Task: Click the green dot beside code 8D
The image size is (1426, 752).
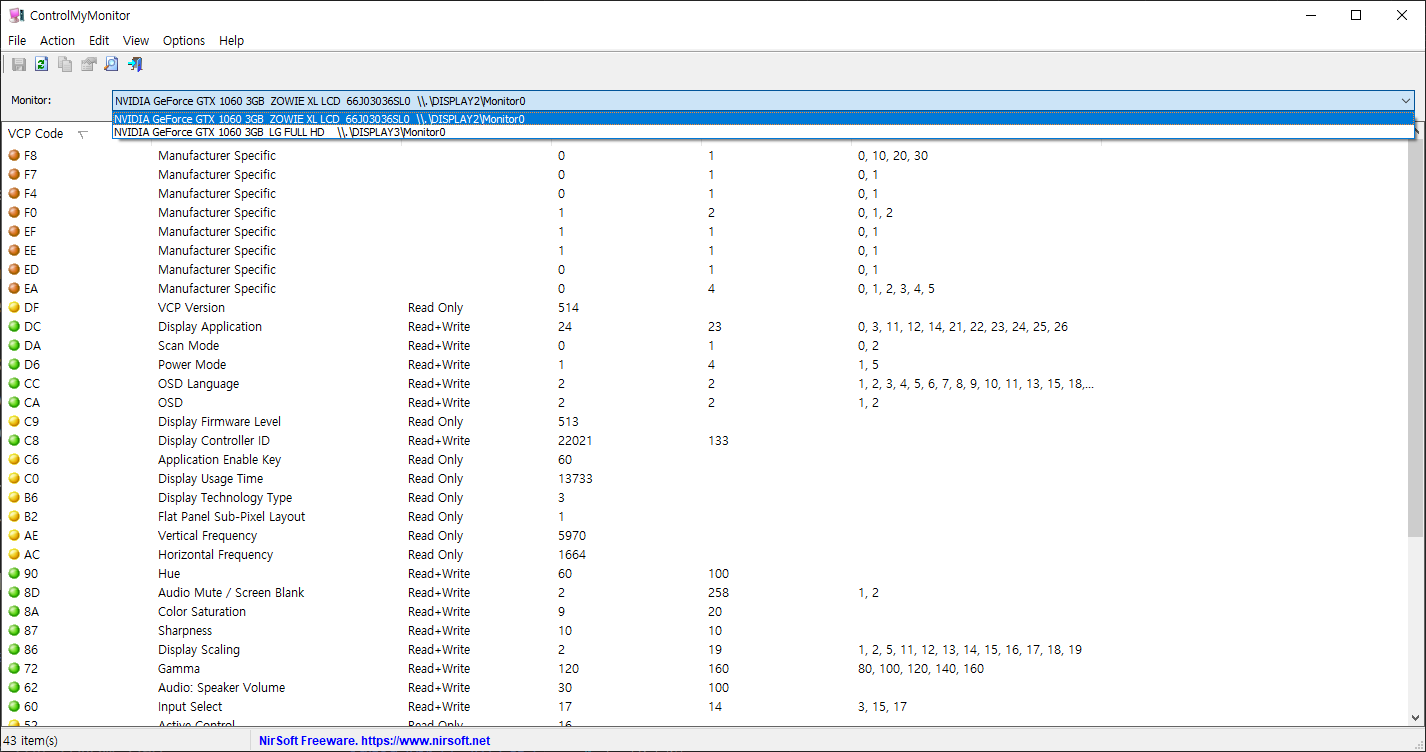Action: click(14, 593)
